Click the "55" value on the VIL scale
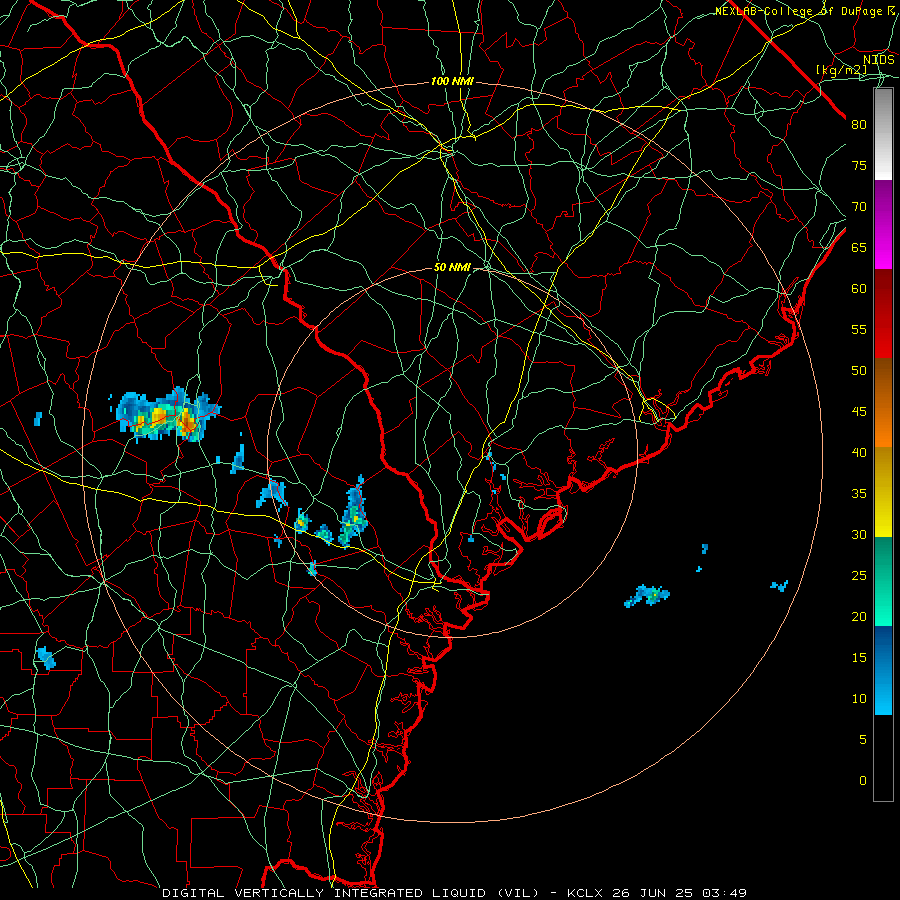Screen dimensions: 900x900 [859, 330]
